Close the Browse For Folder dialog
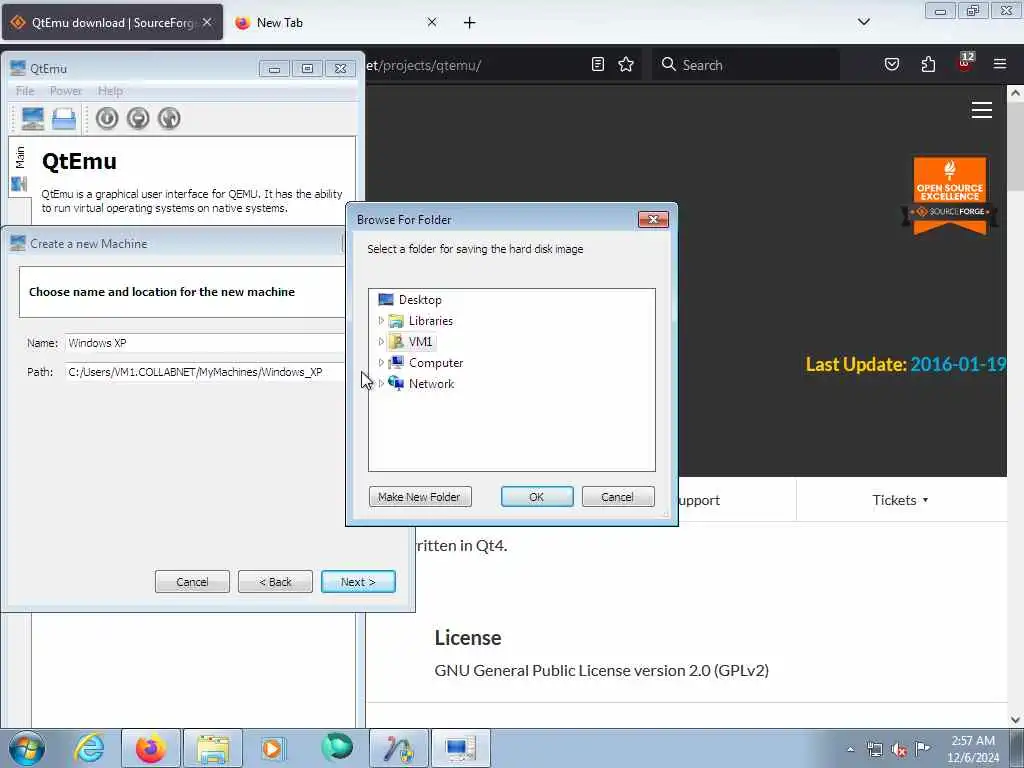This screenshot has height=768, width=1024. click(x=653, y=219)
